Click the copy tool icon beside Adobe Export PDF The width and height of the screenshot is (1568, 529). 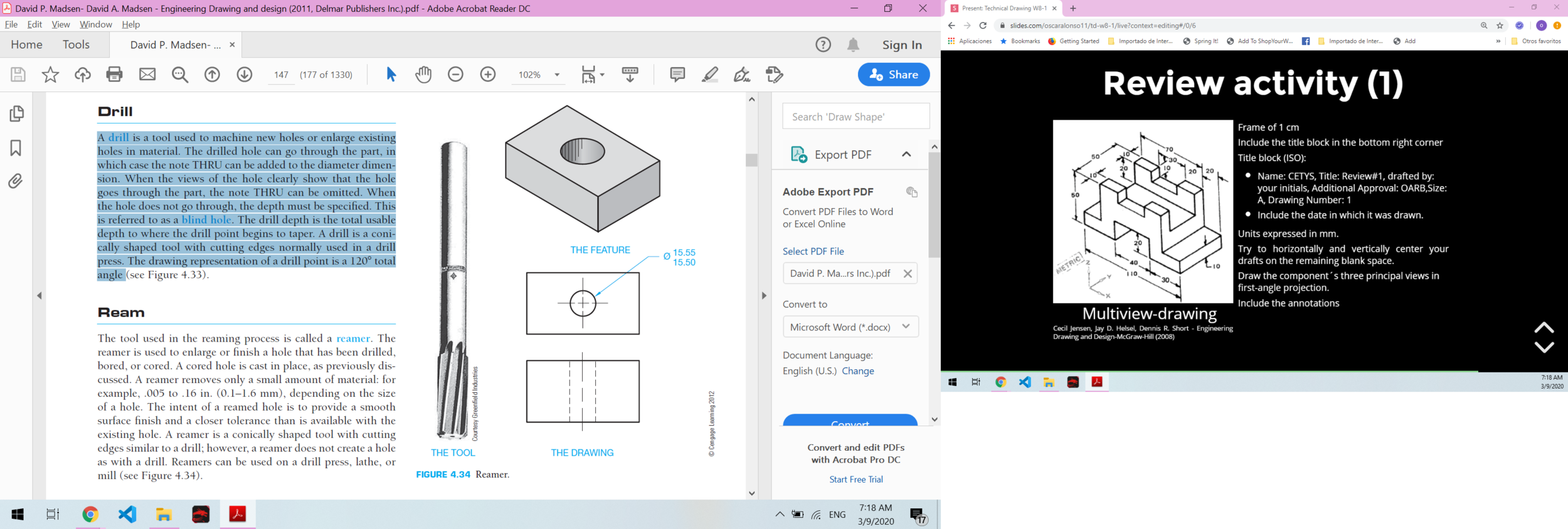(x=912, y=192)
